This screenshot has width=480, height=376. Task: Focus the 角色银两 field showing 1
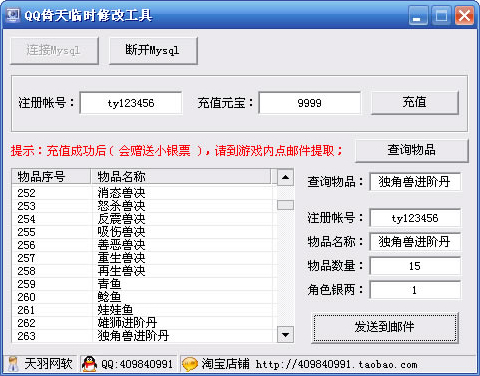coord(415,290)
